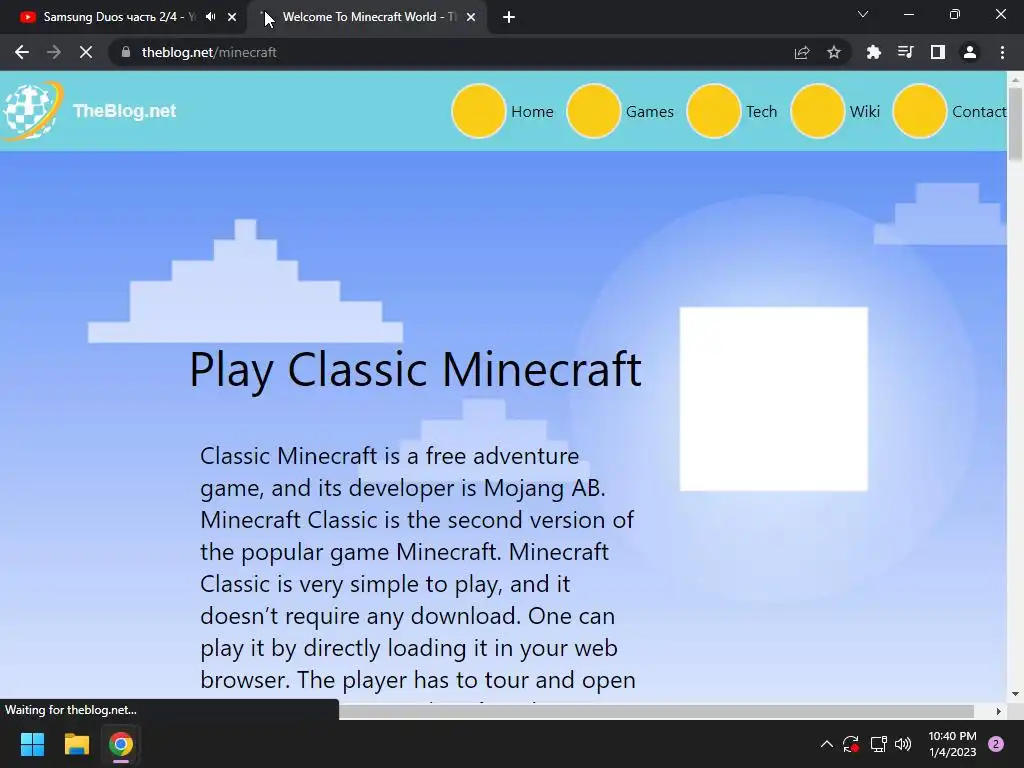Click the TheBlog.net globe logo
The image size is (1024, 768).
pyautogui.click(x=32, y=110)
